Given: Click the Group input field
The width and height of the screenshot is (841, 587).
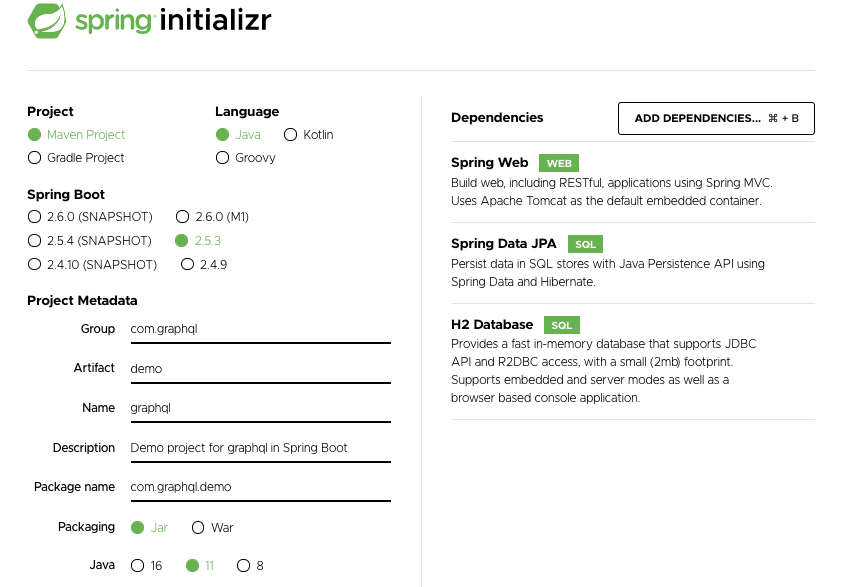Looking at the screenshot, I should coord(259,329).
